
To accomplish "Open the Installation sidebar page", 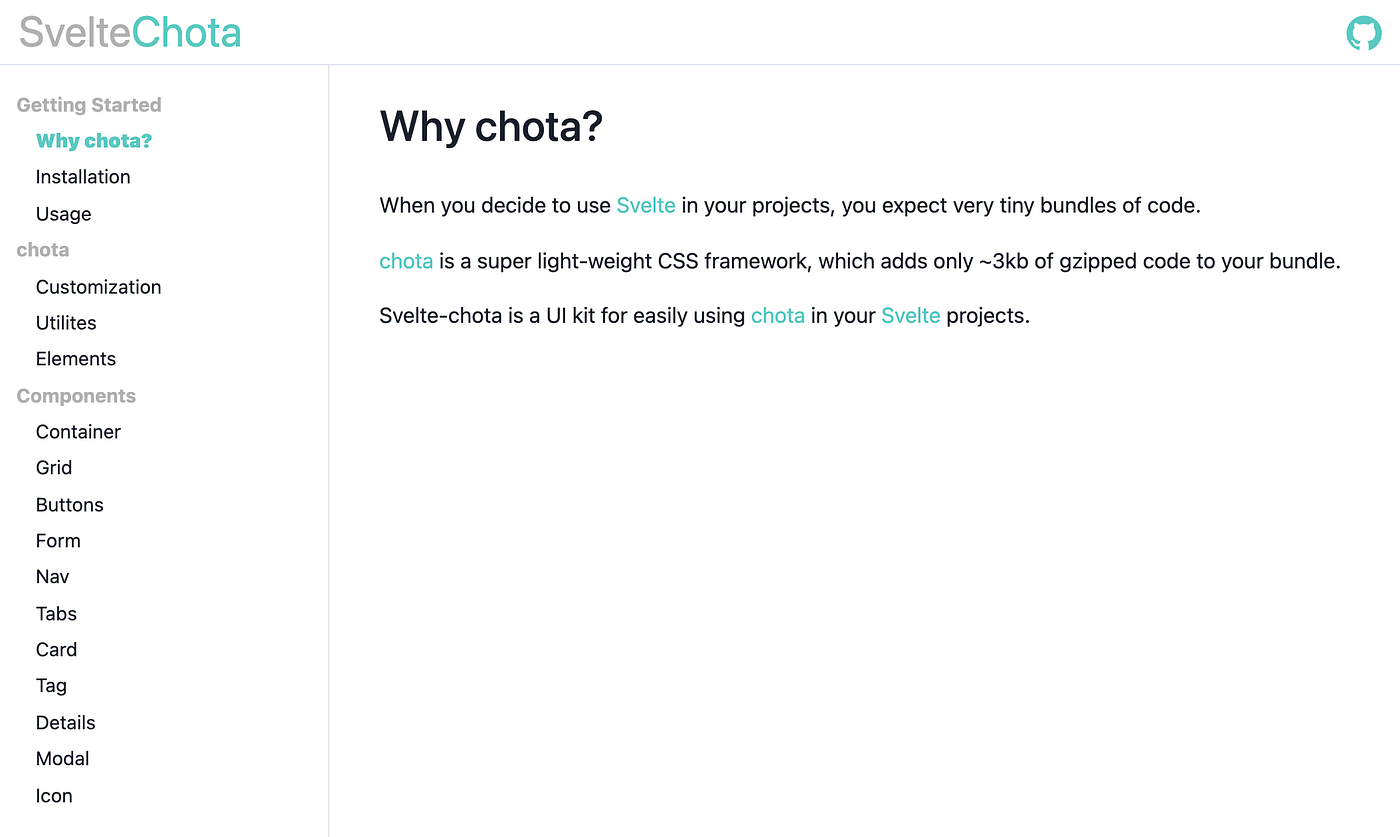I will (x=83, y=176).
